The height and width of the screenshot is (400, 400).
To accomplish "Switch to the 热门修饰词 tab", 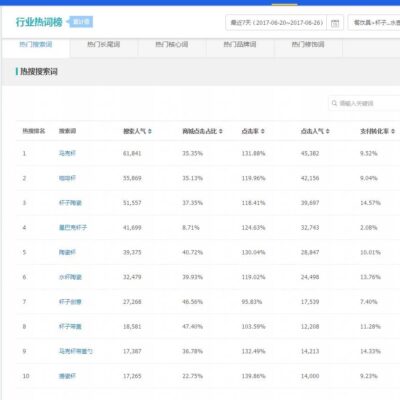I will pyautogui.click(x=308, y=44).
